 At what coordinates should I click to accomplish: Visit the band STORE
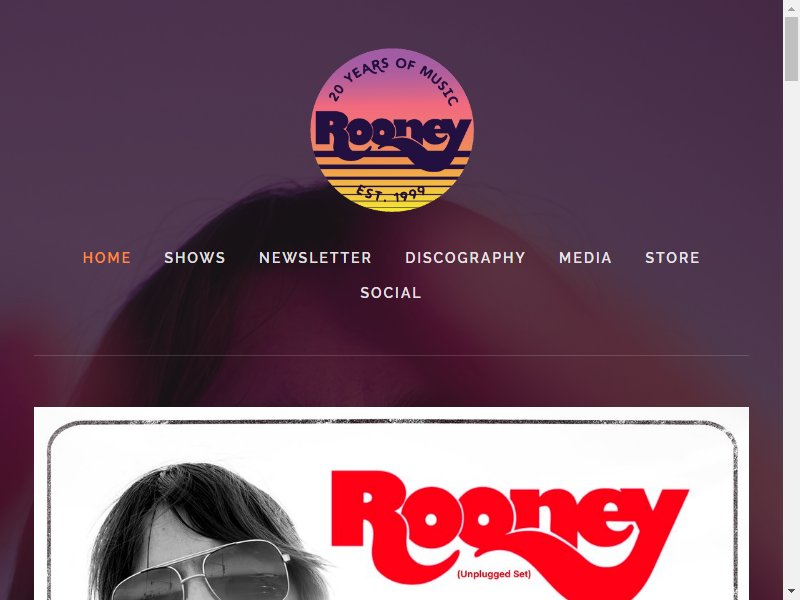[x=672, y=258]
